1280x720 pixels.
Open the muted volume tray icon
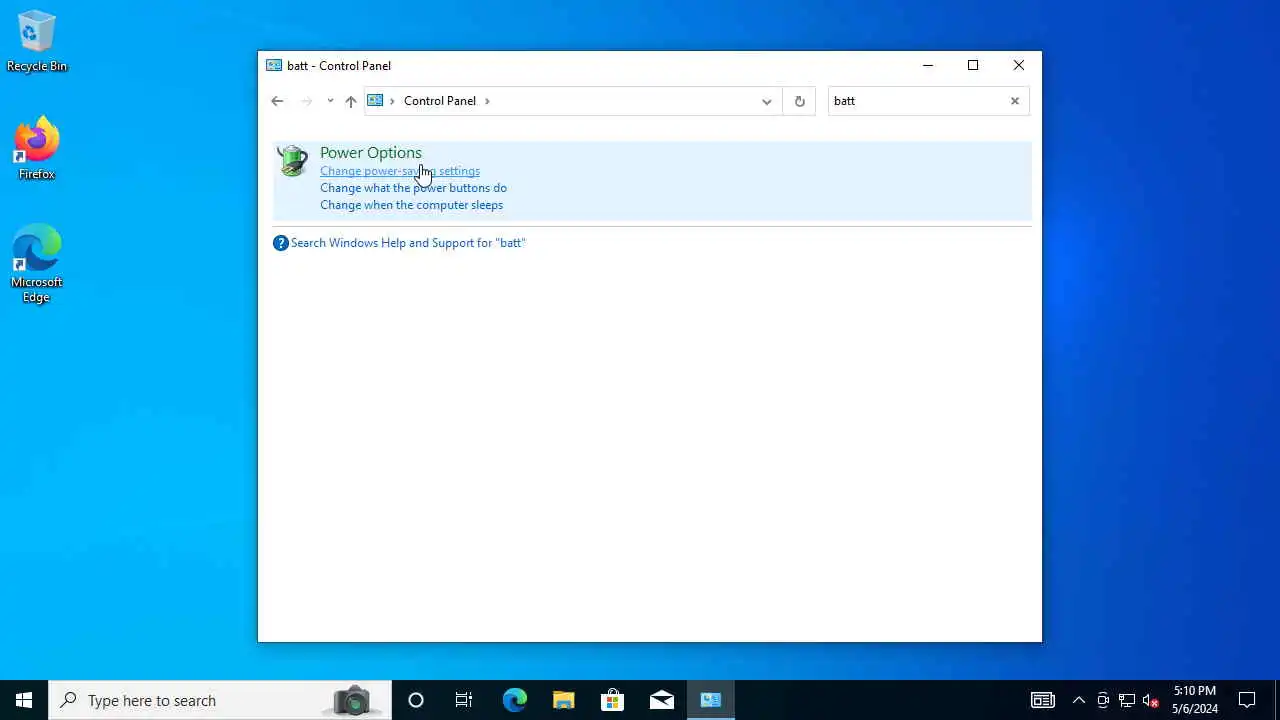[x=1151, y=700]
